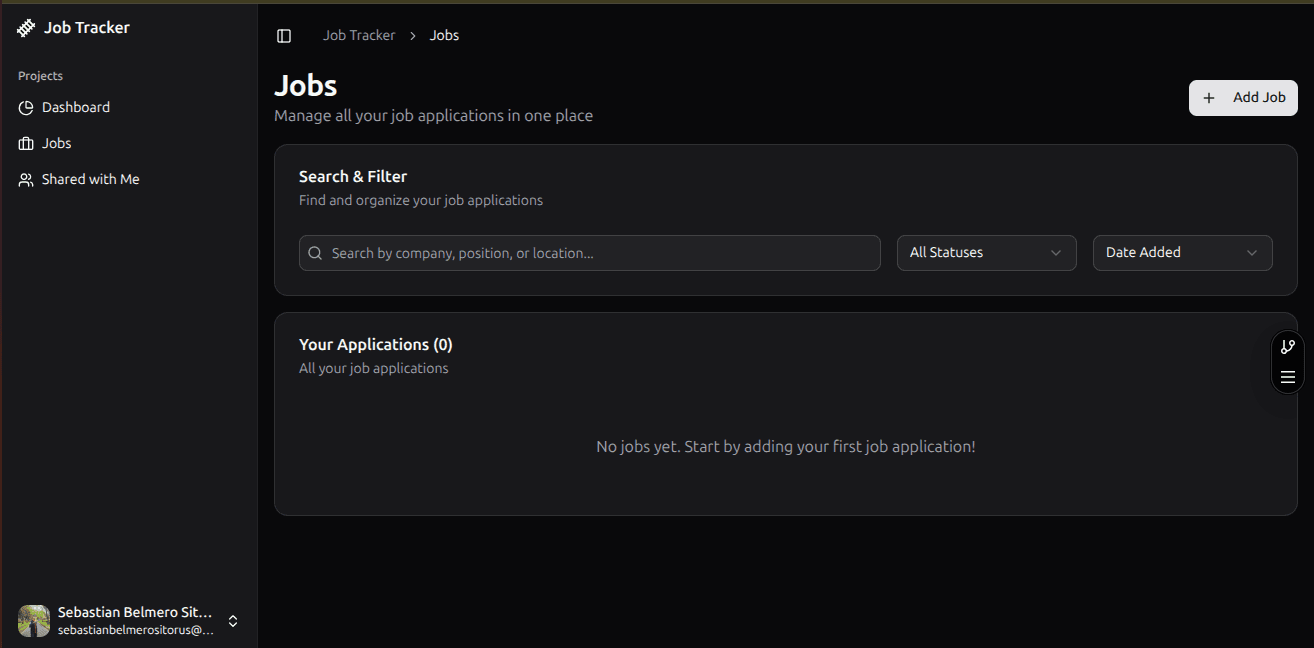The width and height of the screenshot is (1314, 648).
Task: Expand the account chevron next to Sebastian
Action: pos(232,621)
